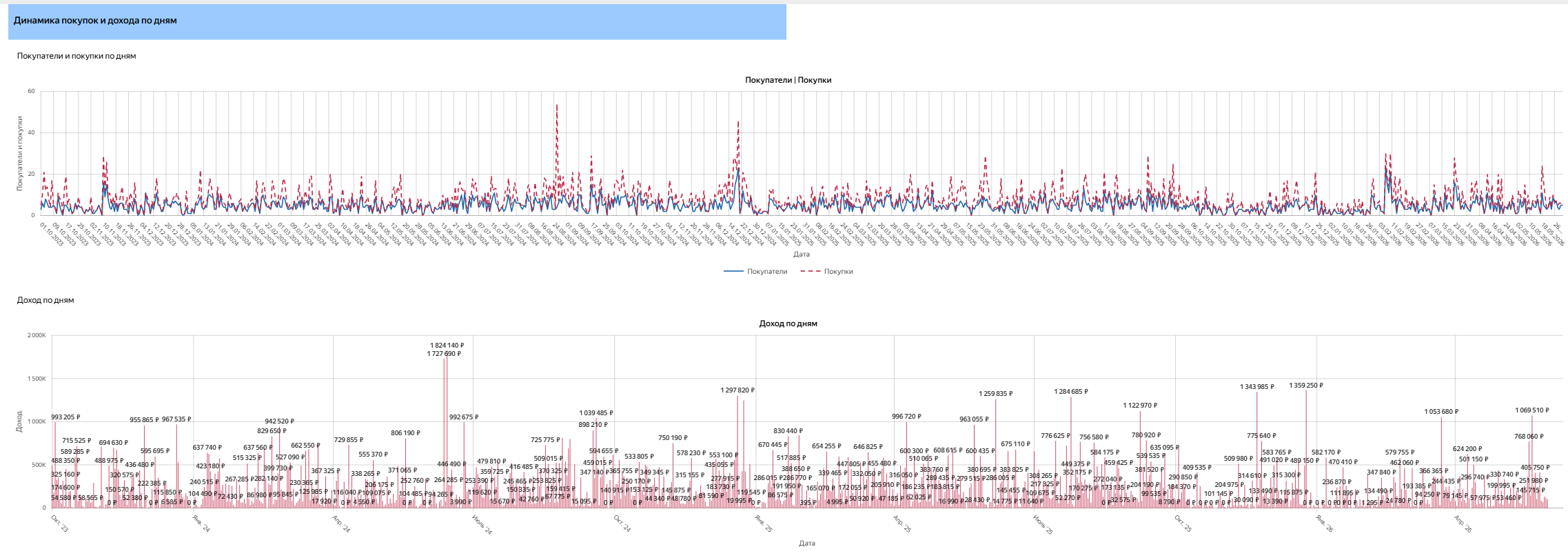Screen dimensions: 1568x558
Task: Click the x-axis tick 'Июль '25'
Action: [1043, 524]
